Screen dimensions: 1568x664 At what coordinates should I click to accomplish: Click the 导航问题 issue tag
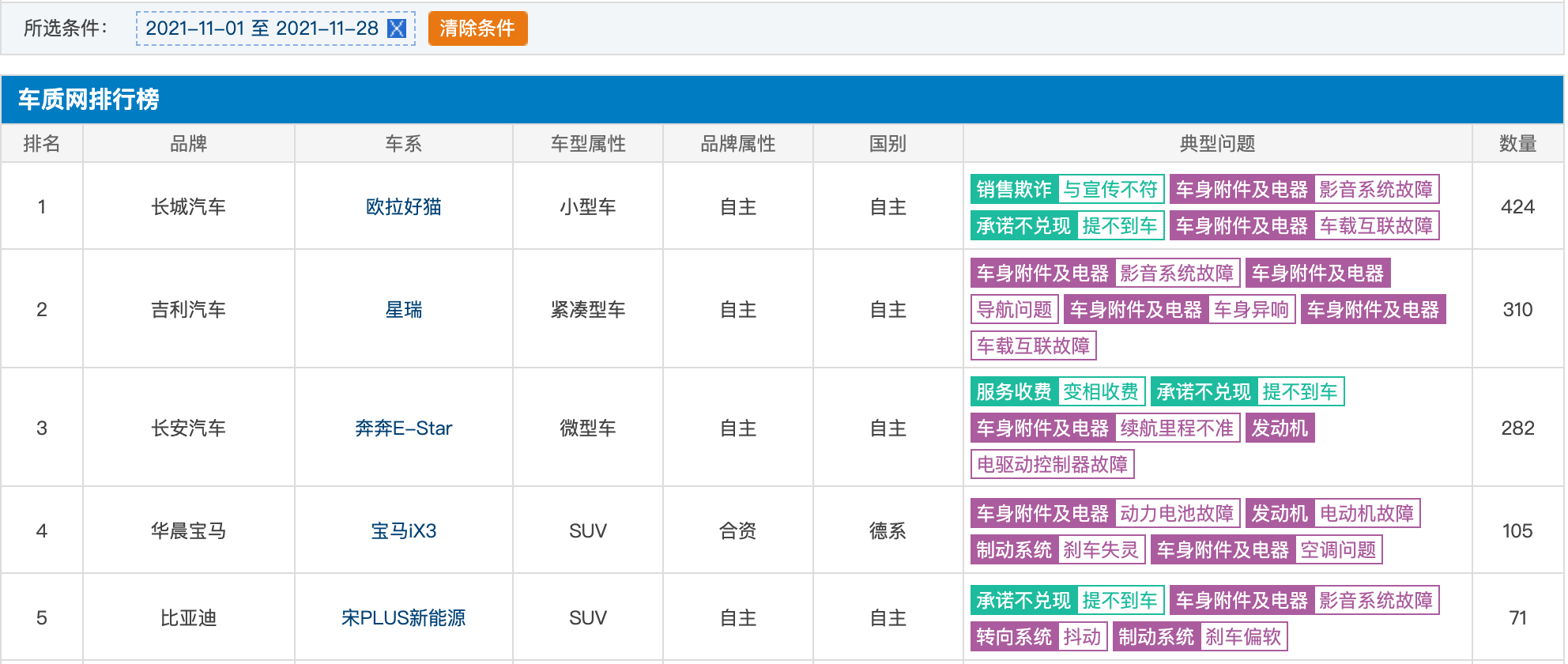pos(1015,310)
